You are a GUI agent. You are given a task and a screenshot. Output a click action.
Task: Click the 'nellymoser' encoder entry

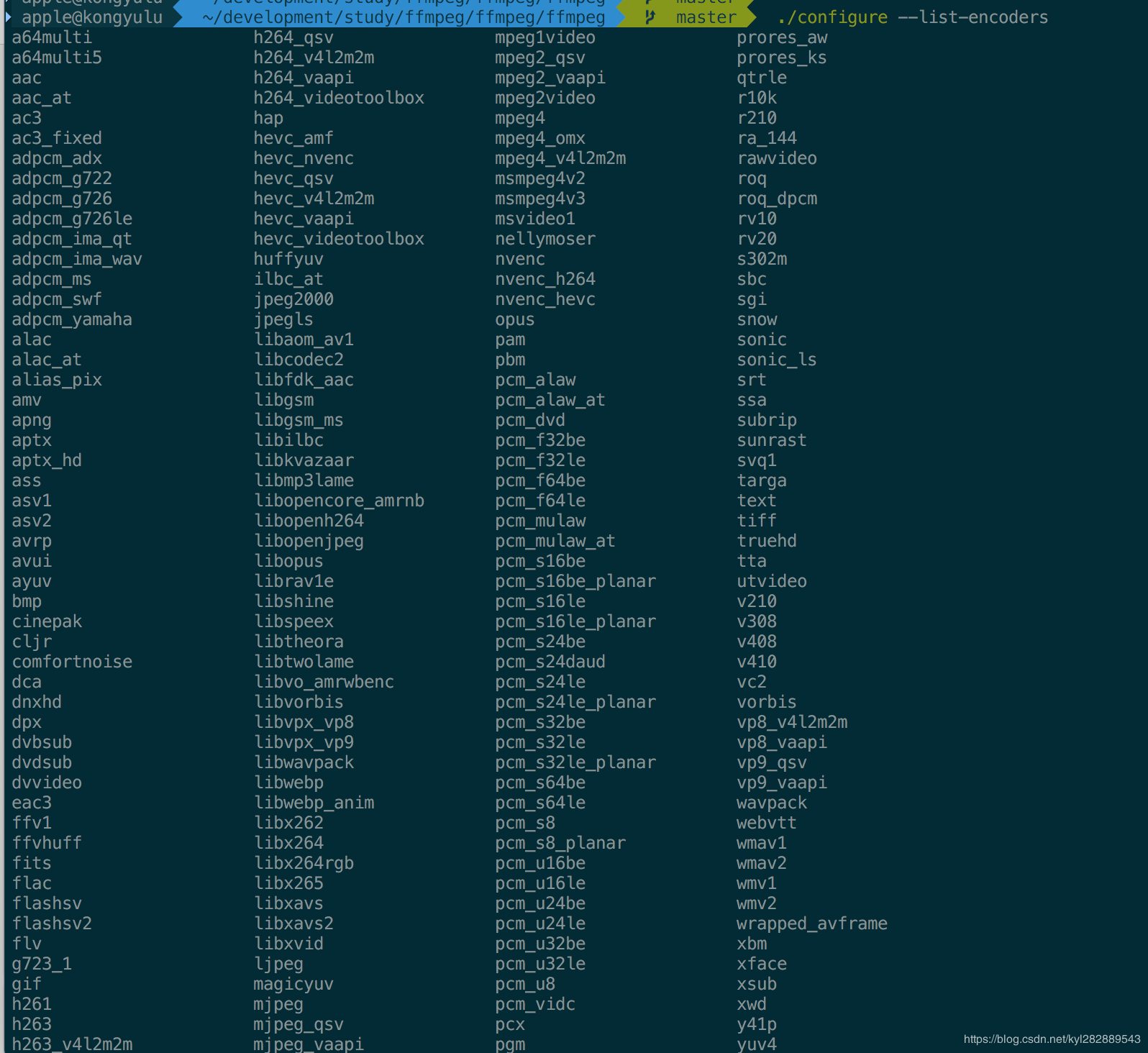pos(545,239)
